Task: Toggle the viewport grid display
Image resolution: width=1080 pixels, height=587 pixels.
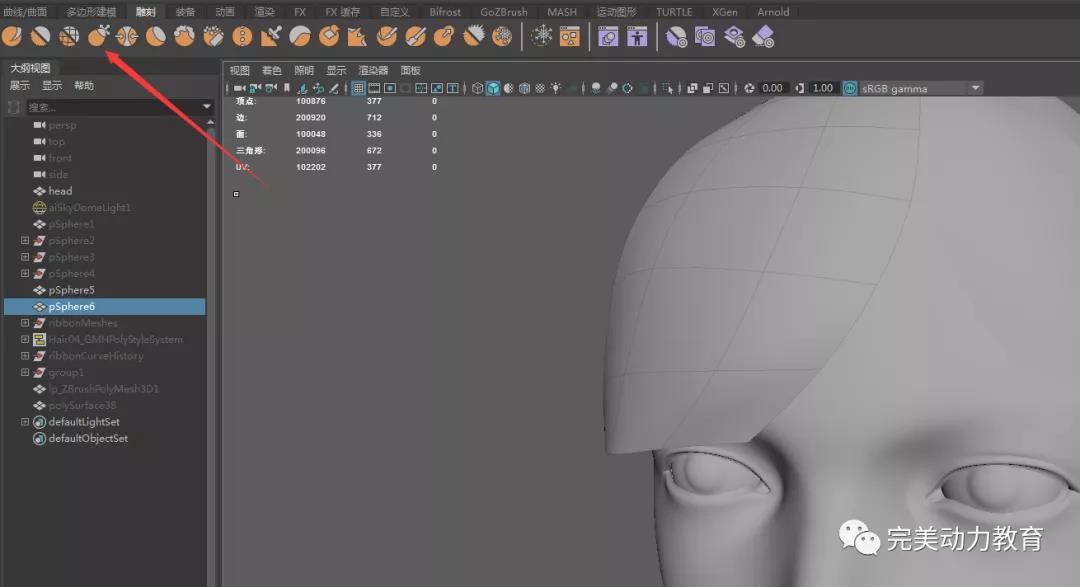Action: [x=358, y=88]
